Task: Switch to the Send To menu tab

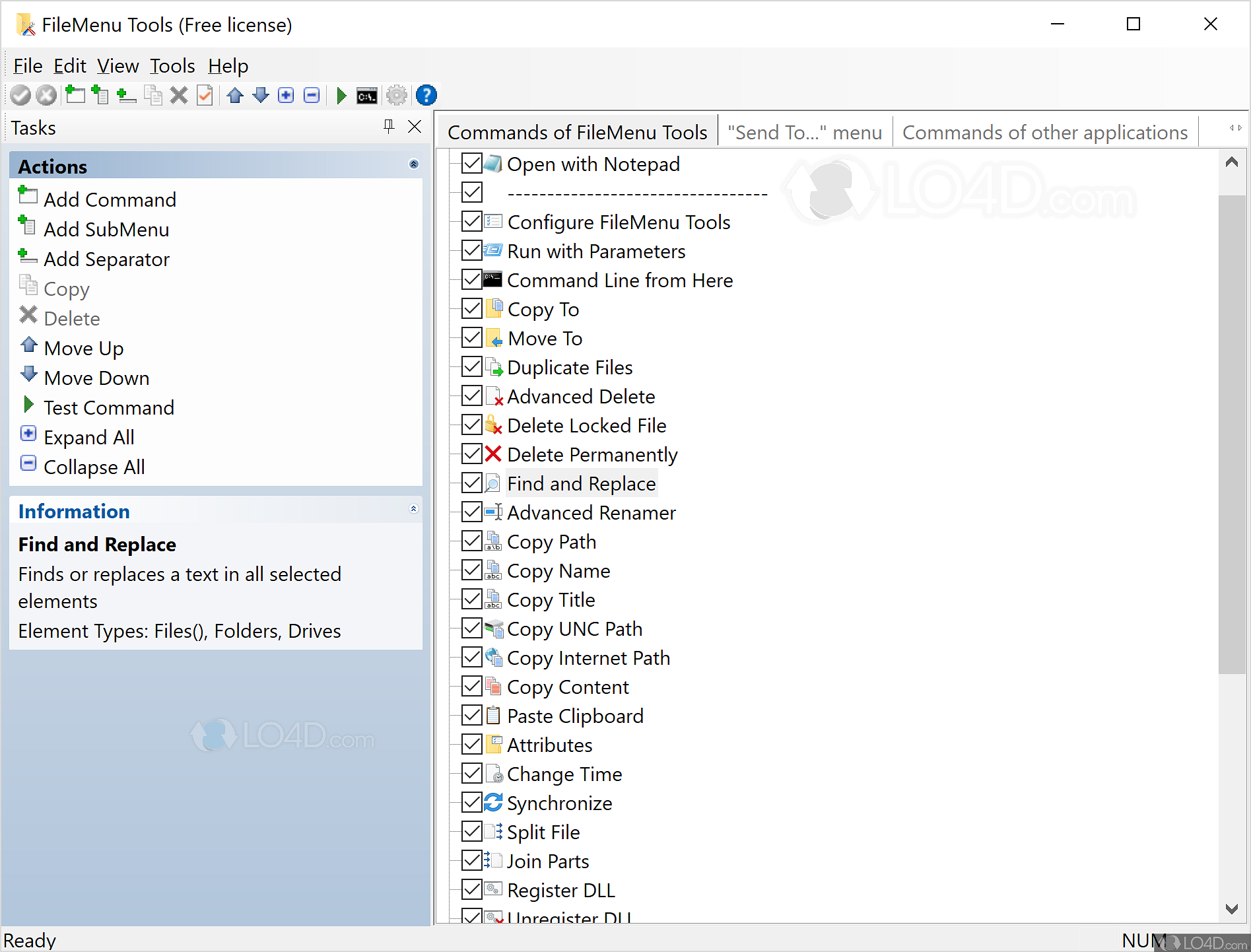Action: click(x=803, y=131)
